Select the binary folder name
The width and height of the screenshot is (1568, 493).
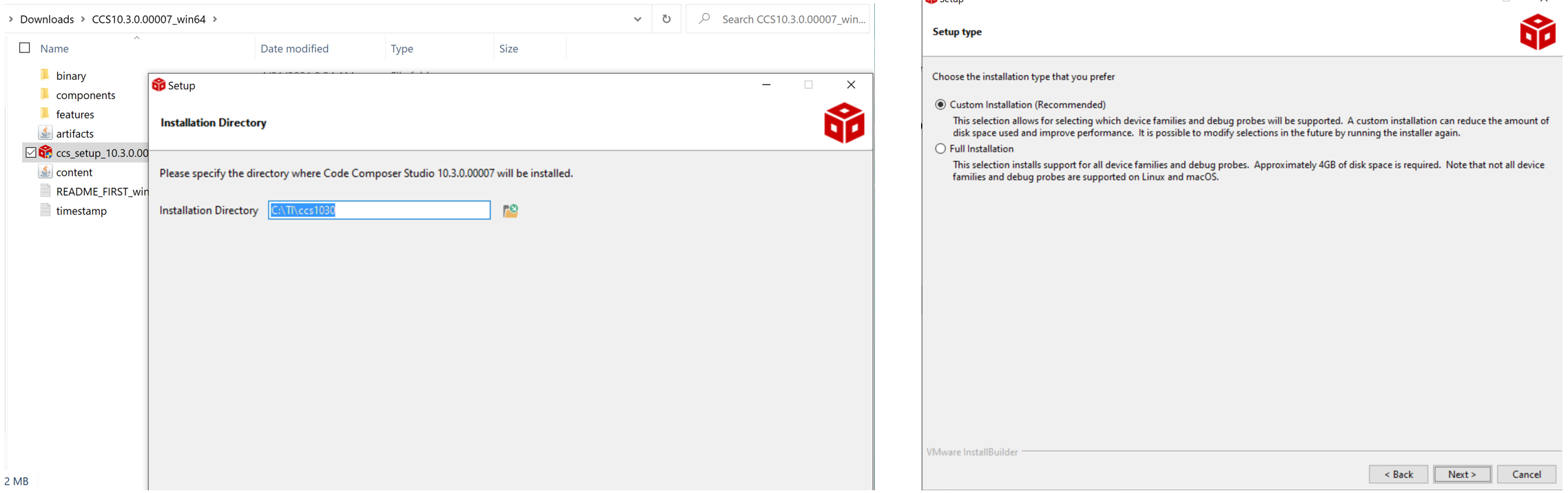pos(71,76)
